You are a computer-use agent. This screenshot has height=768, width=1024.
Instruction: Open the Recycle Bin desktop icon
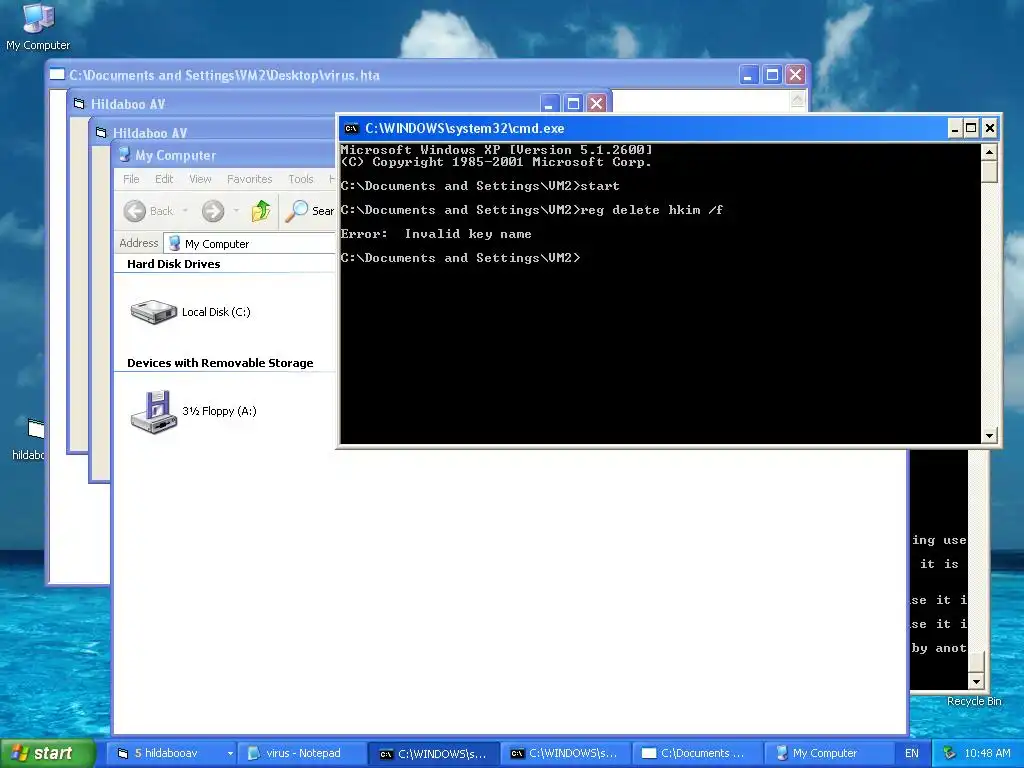coord(974,701)
